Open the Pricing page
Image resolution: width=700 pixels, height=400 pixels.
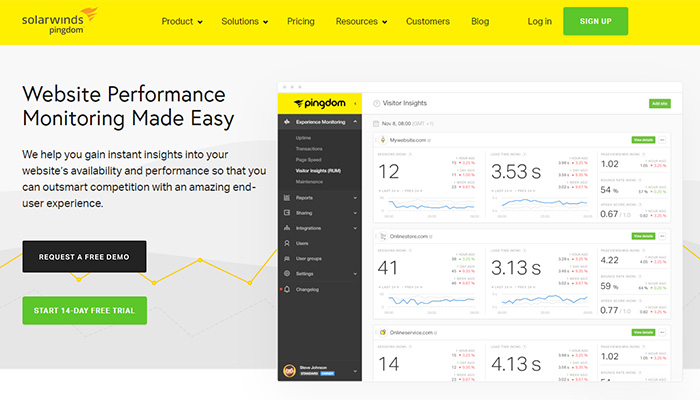coord(300,21)
